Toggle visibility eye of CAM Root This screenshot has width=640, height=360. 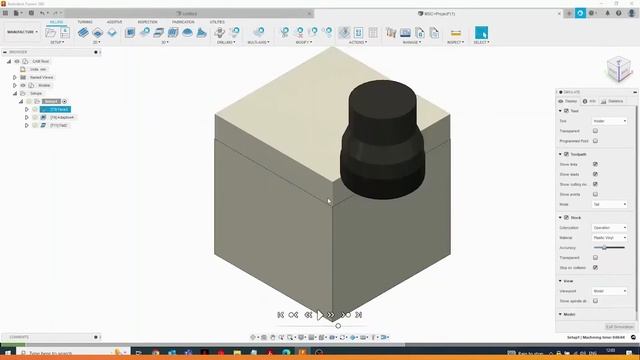click(x=17, y=61)
